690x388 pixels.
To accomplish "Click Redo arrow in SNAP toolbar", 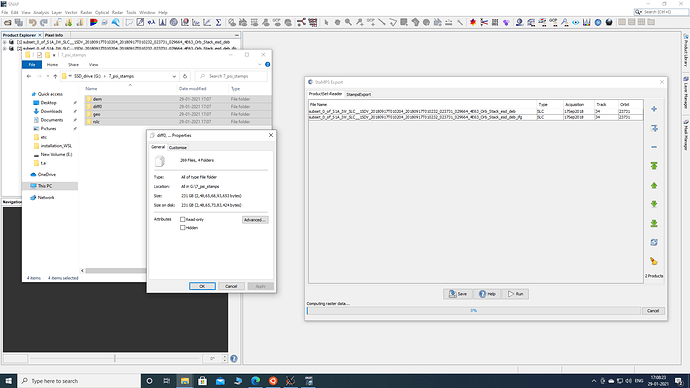I will coord(44,22).
